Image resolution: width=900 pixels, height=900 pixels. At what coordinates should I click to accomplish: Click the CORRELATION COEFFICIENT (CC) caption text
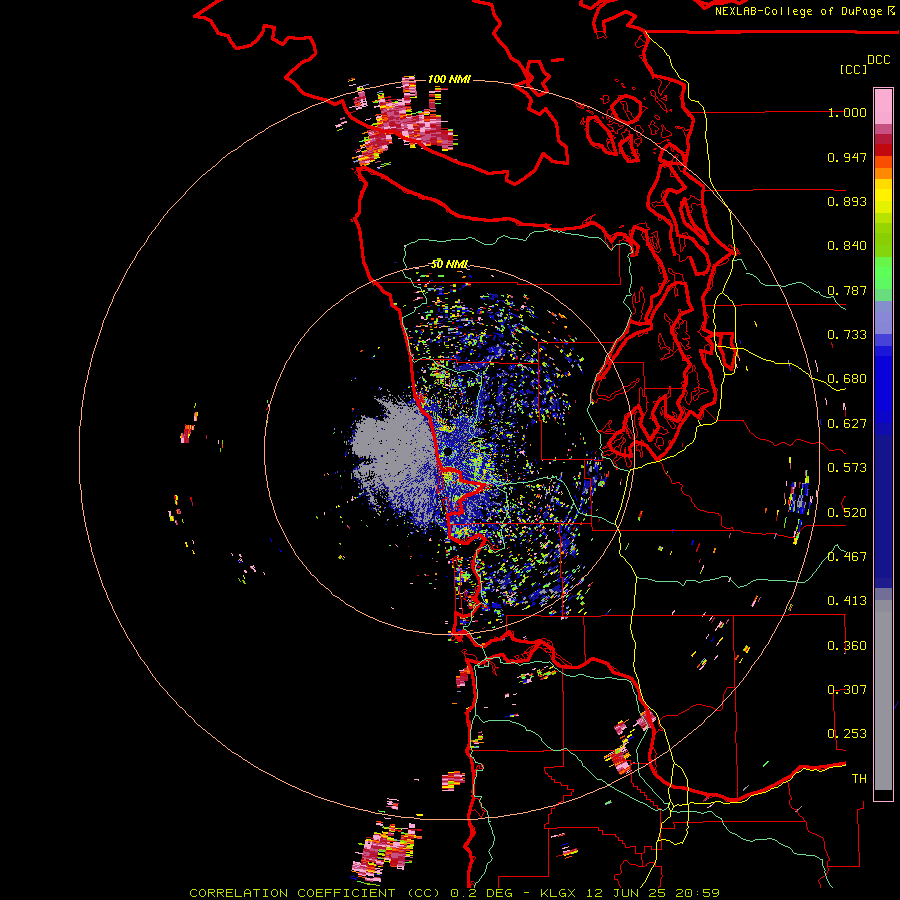(315, 893)
